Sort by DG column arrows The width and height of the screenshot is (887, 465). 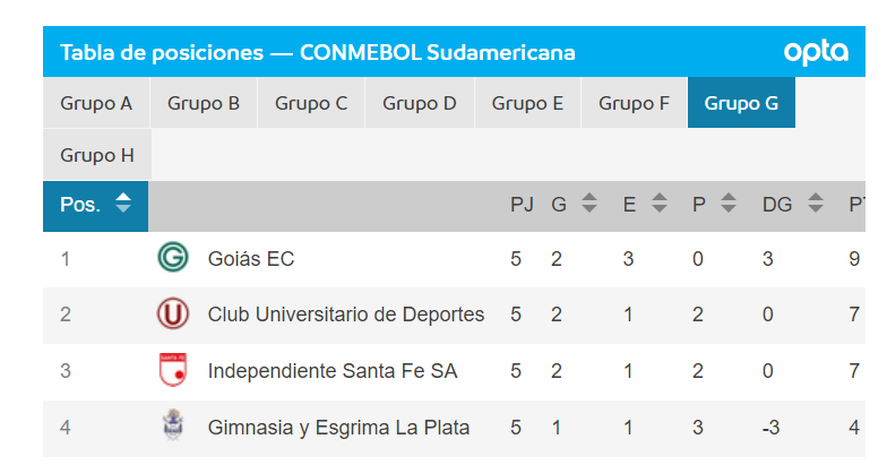click(816, 204)
